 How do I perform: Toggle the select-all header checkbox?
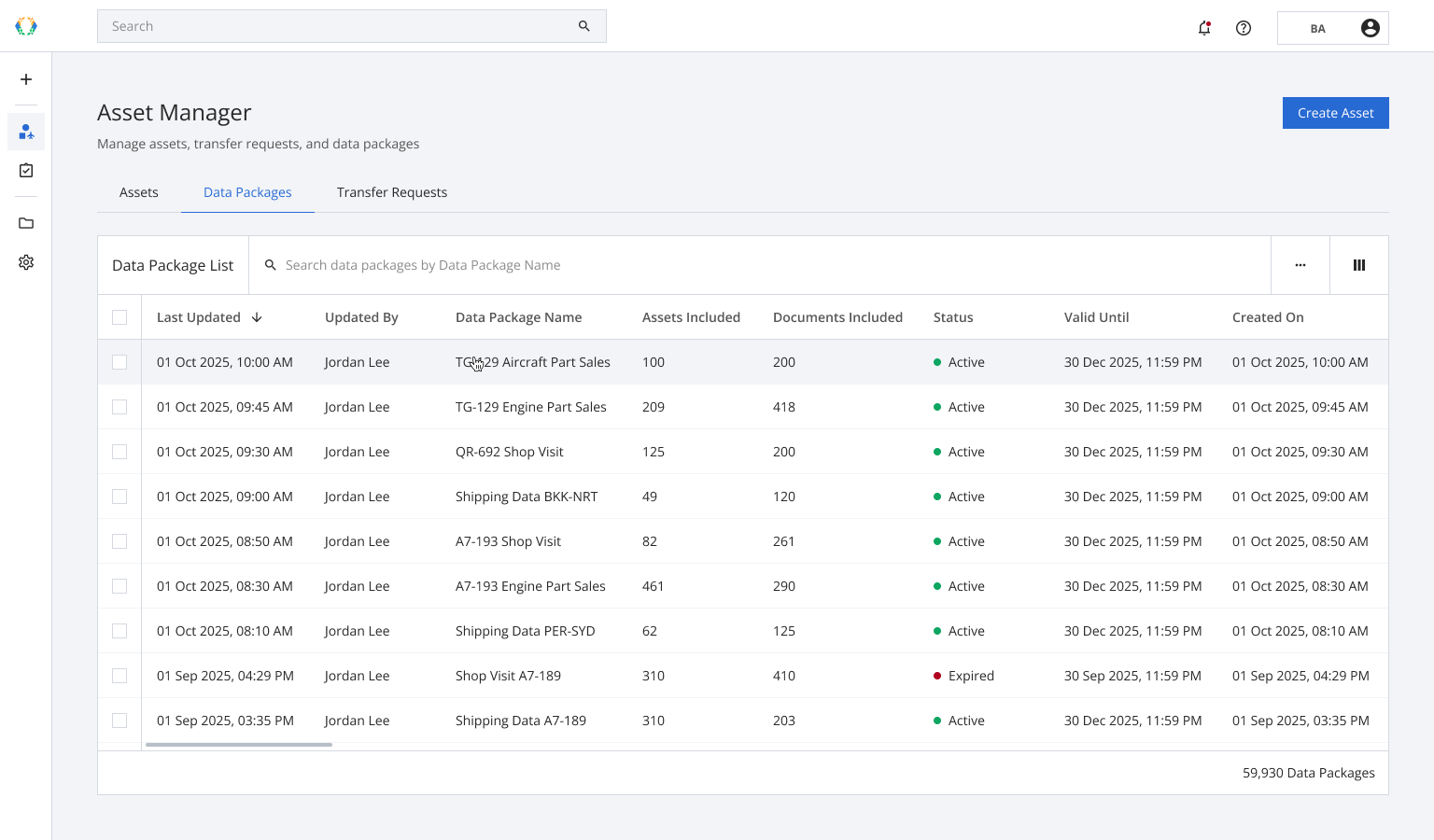coord(119,317)
